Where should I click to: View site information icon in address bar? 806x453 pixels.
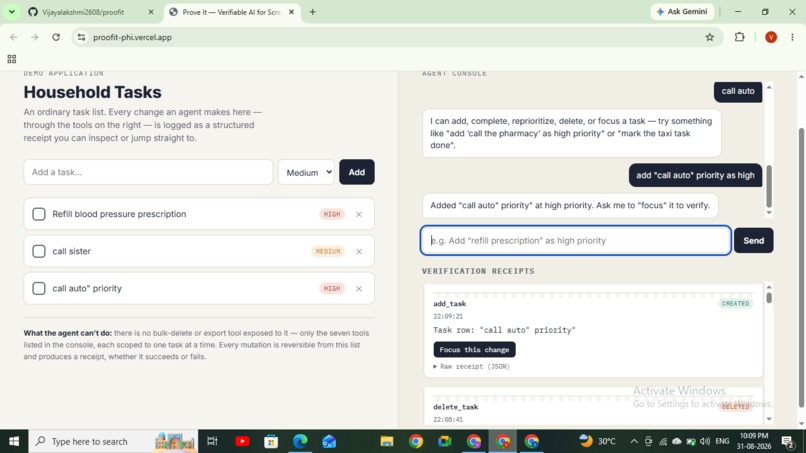point(81,37)
